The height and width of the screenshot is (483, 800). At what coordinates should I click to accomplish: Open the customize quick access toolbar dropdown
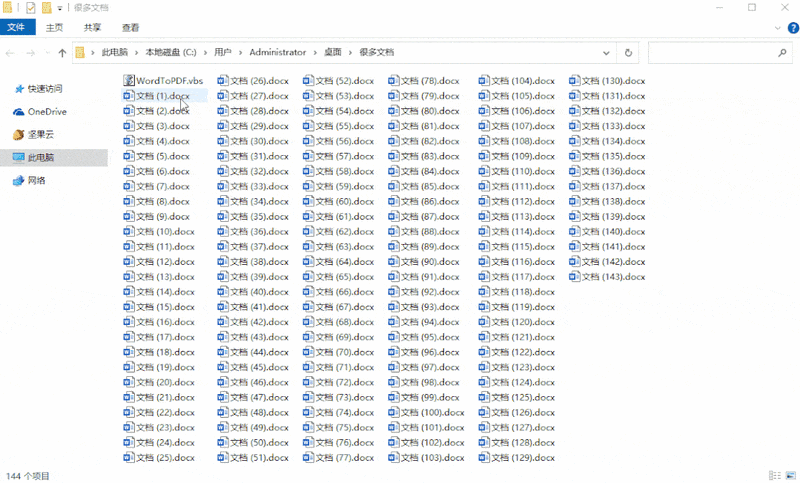[60, 8]
